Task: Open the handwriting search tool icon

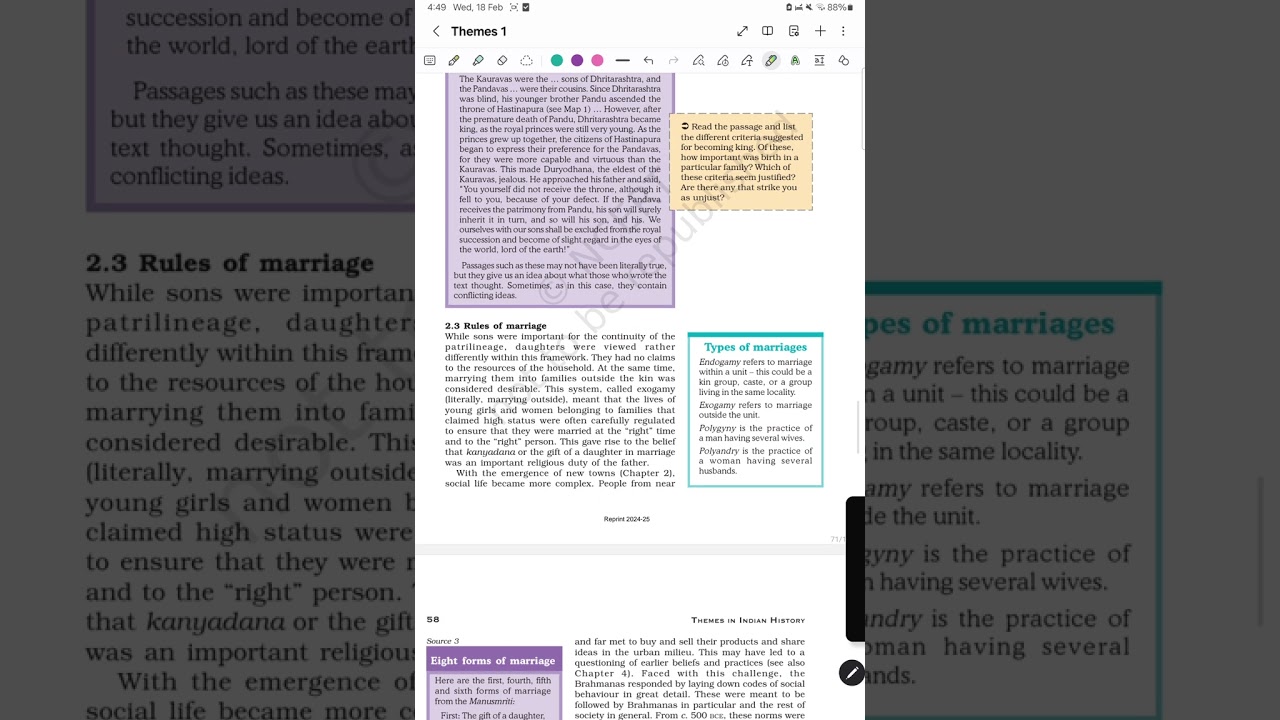Action: [x=698, y=61]
